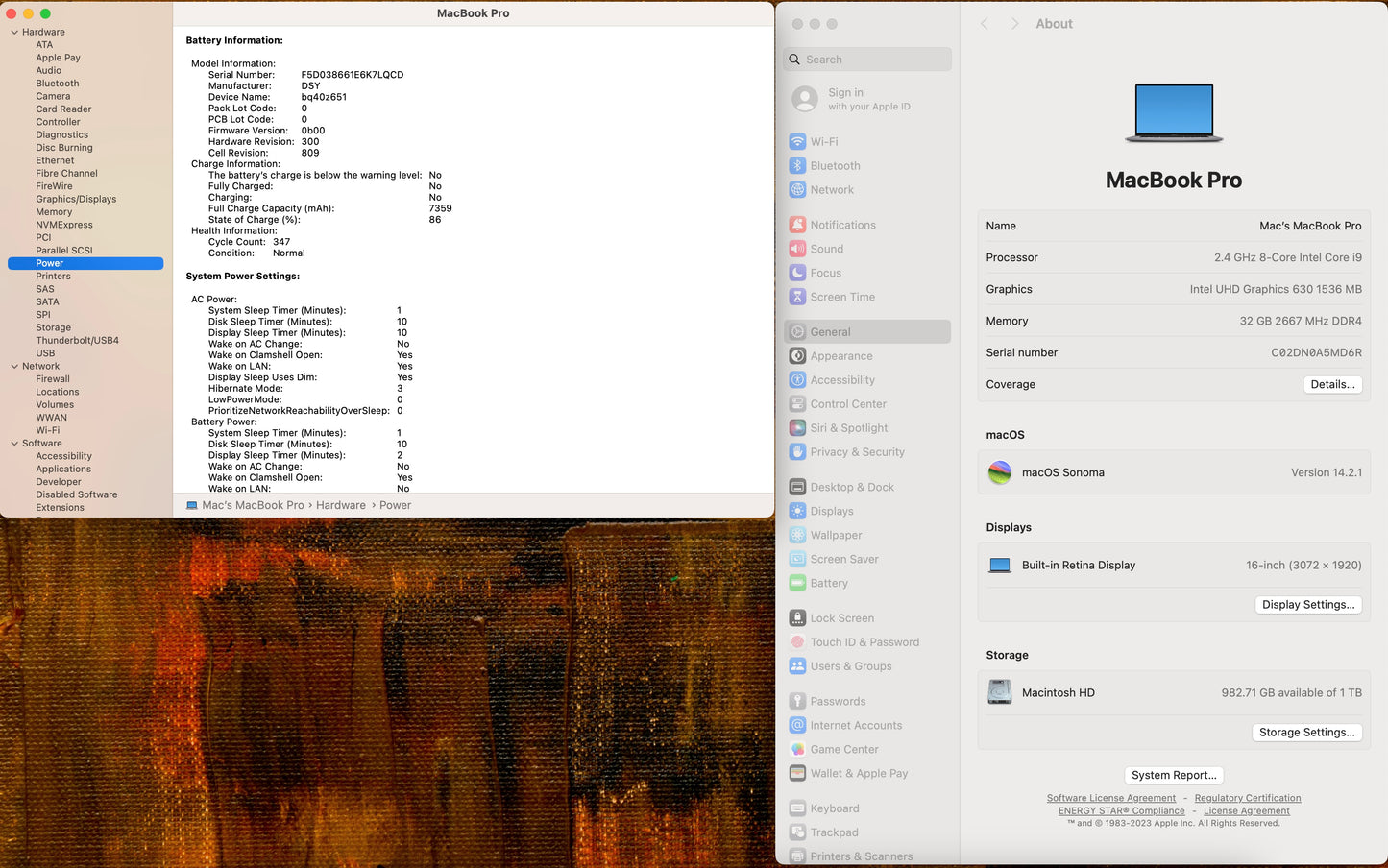
Task: Click the coverage Details button
Action: (x=1332, y=384)
